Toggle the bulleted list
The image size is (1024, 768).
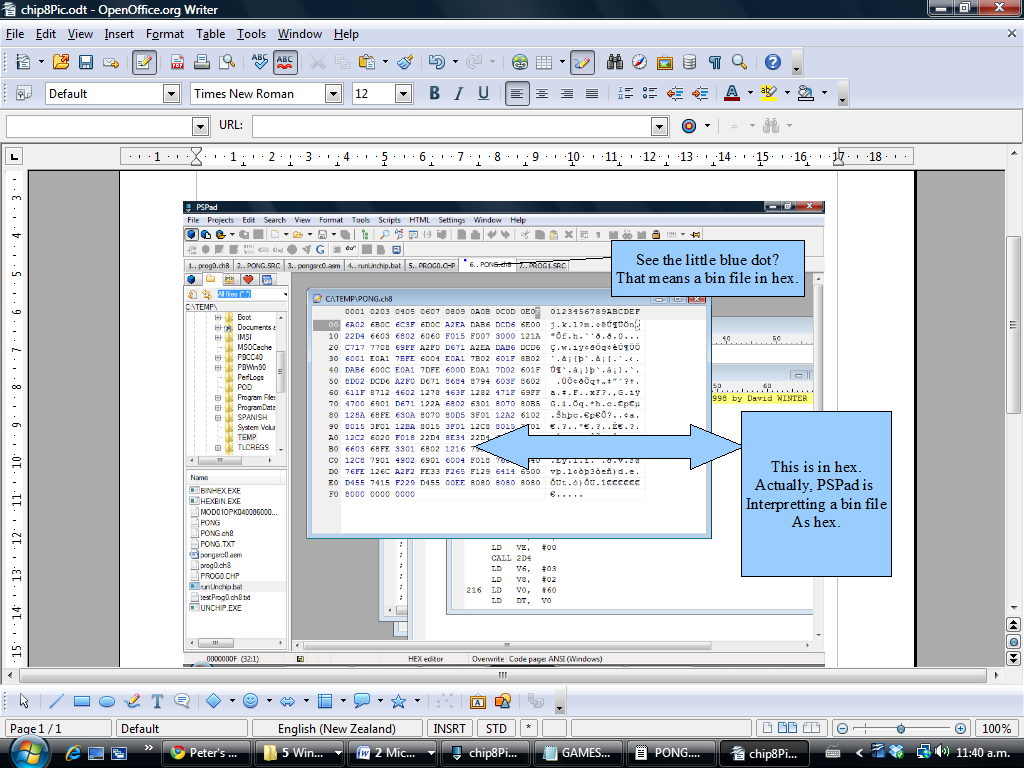coord(650,93)
